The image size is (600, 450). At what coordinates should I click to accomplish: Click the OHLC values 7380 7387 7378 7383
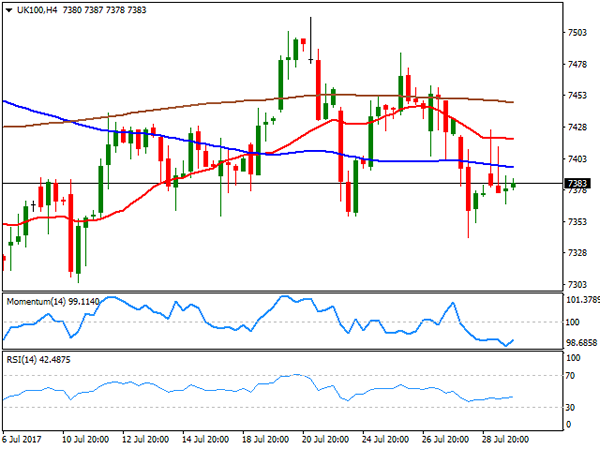tap(104, 10)
